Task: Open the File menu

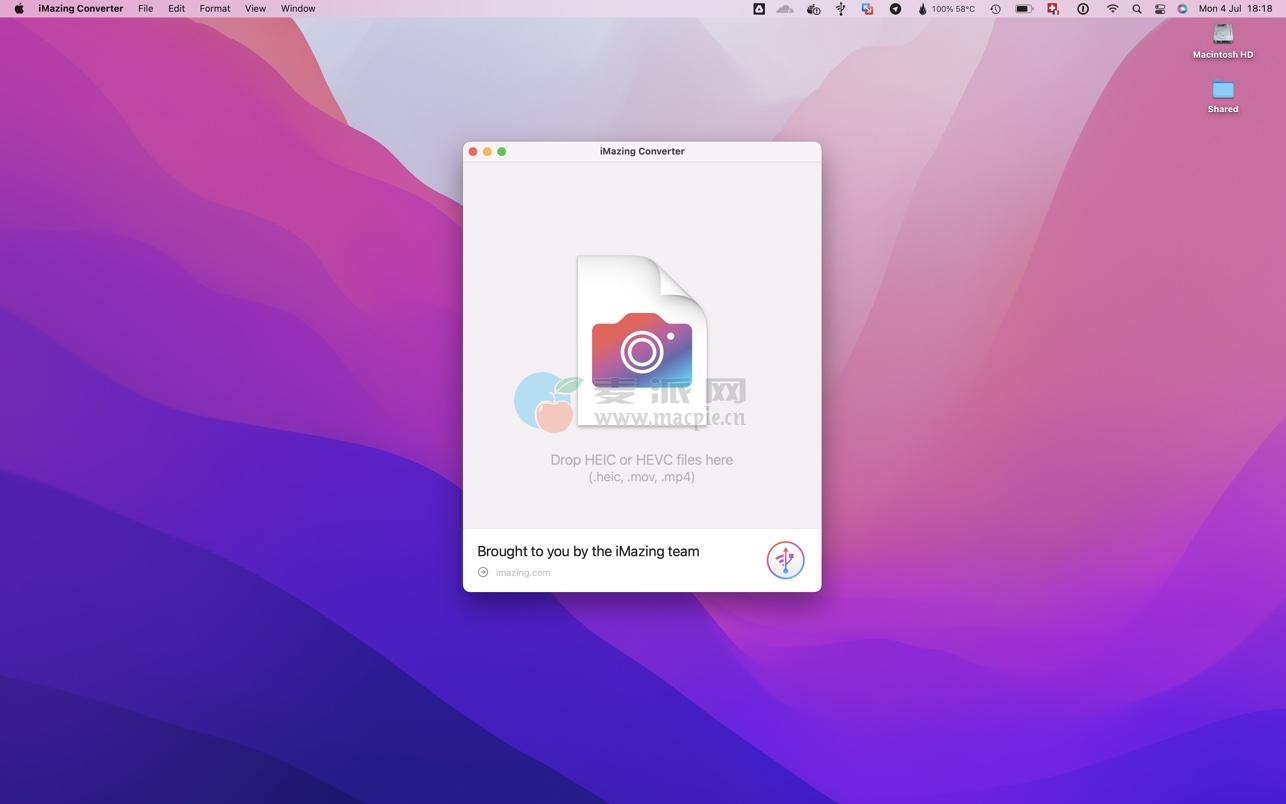Action: coord(146,8)
